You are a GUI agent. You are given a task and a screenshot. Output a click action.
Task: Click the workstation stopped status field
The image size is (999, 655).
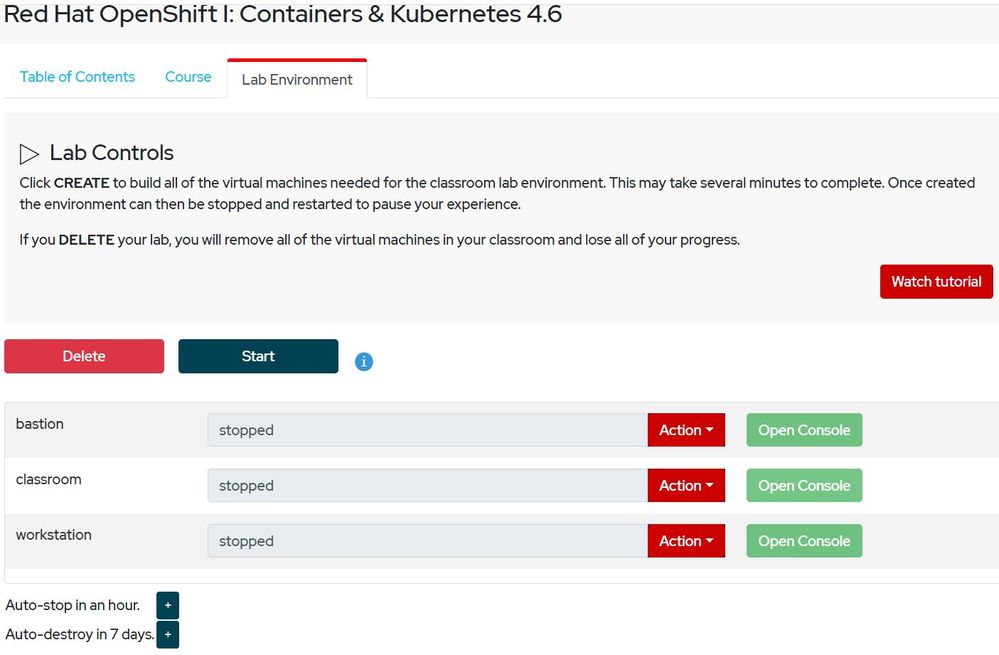coord(427,541)
